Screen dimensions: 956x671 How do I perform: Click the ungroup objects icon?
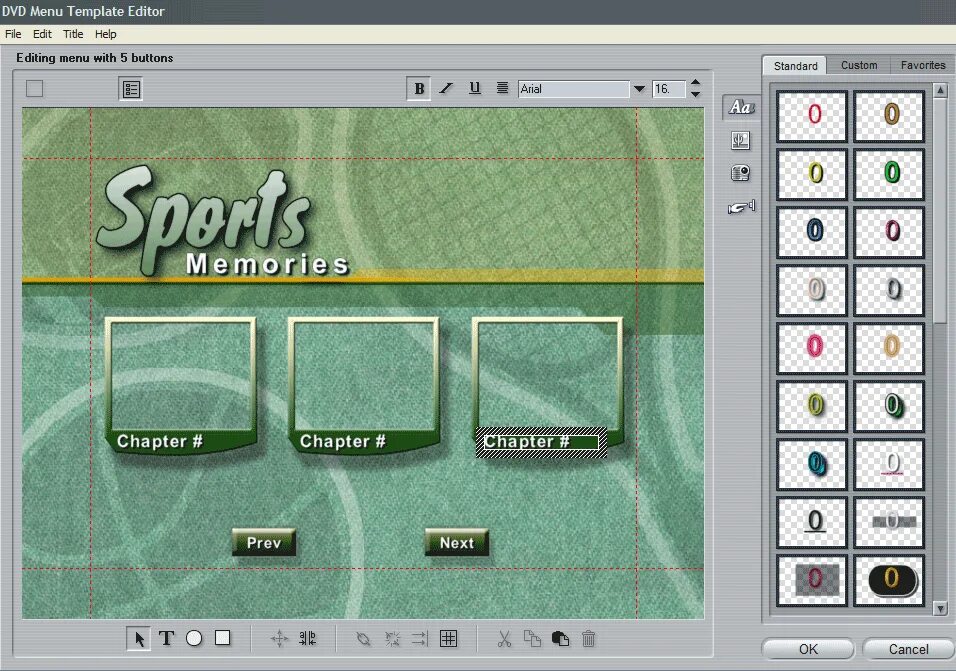point(392,639)
